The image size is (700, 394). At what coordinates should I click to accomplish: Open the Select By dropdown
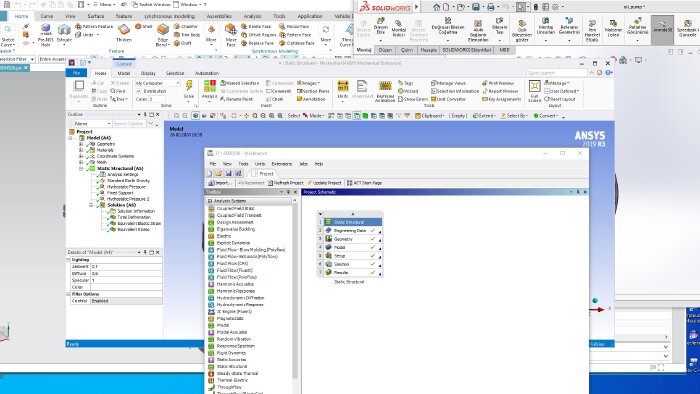[x=514, y=116]
